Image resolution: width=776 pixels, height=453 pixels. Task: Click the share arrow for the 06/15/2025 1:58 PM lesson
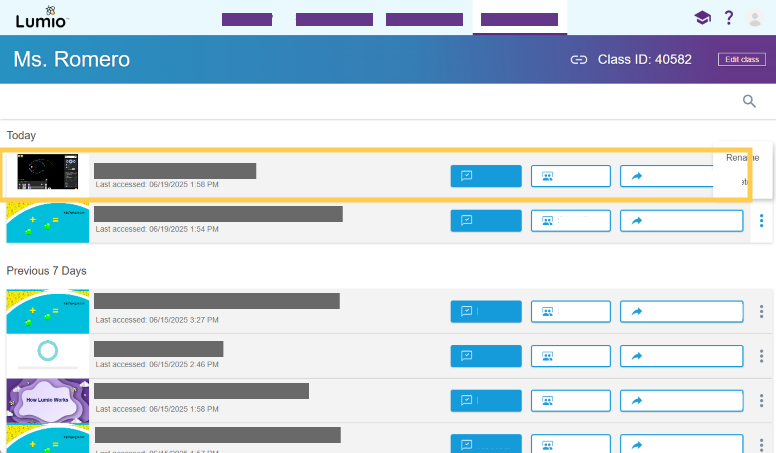[x=681, y=401]
